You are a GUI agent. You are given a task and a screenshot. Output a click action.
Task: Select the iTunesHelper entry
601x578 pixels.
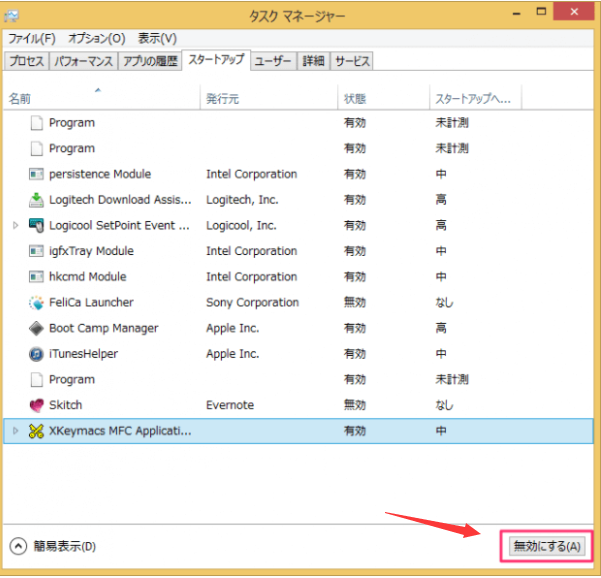point(83,354)
